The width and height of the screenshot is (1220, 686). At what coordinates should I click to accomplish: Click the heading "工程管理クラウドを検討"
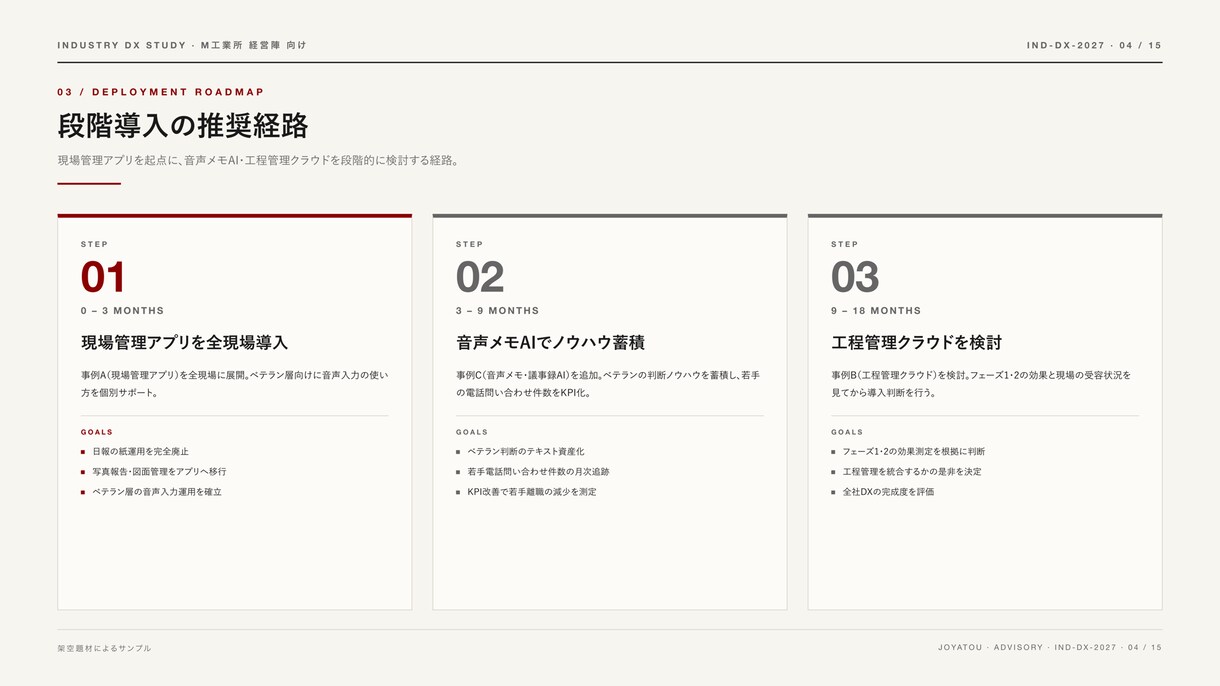click(916, 342)
